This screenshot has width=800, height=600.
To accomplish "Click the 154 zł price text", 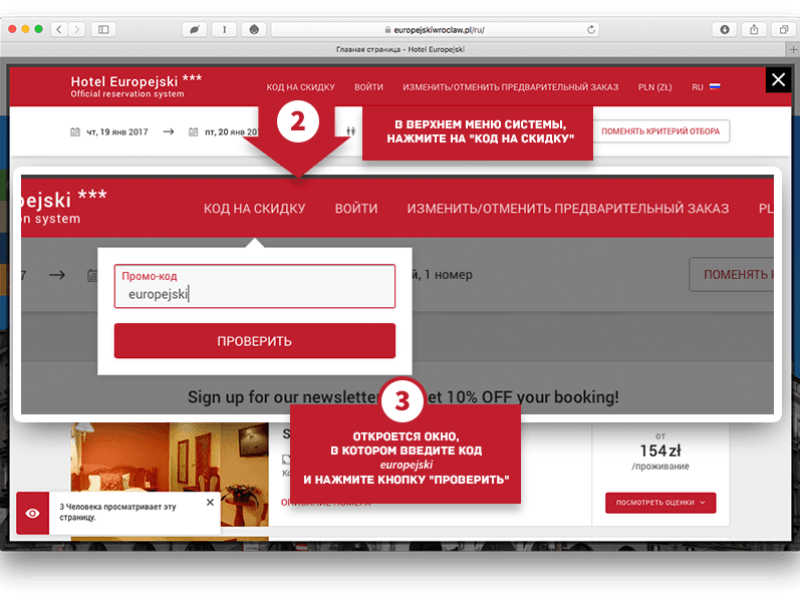I will tap(661, 451).
